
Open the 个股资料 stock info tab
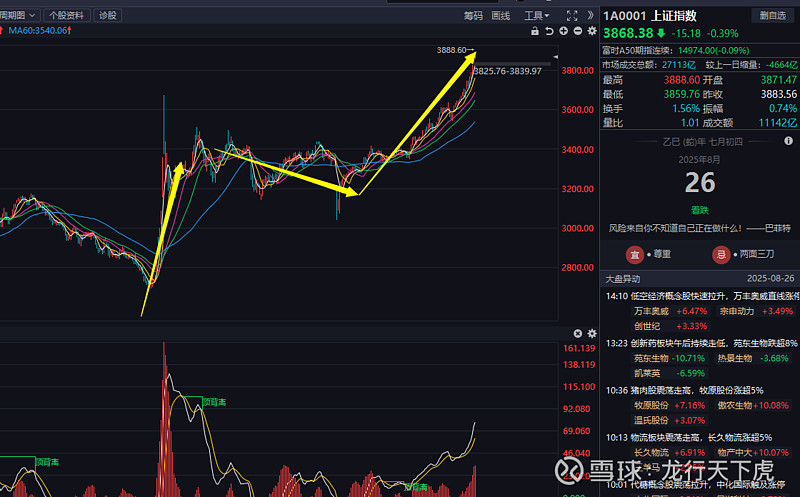(x=67, y=15)
